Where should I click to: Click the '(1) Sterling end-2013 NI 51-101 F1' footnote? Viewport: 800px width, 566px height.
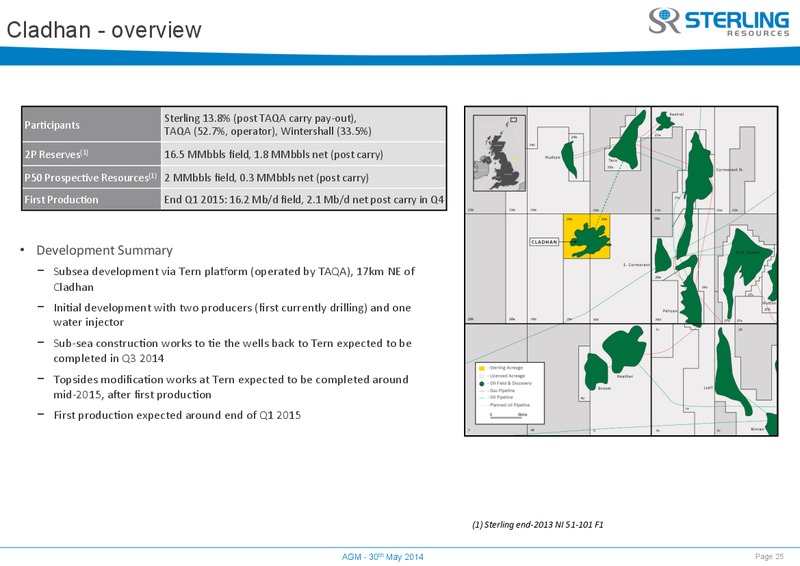click(x=538, y=525)
